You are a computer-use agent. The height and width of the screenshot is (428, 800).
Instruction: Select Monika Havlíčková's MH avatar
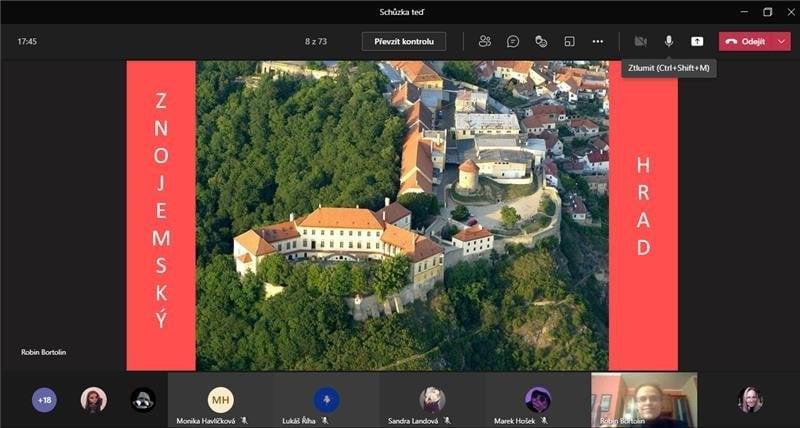coord(220,400)
